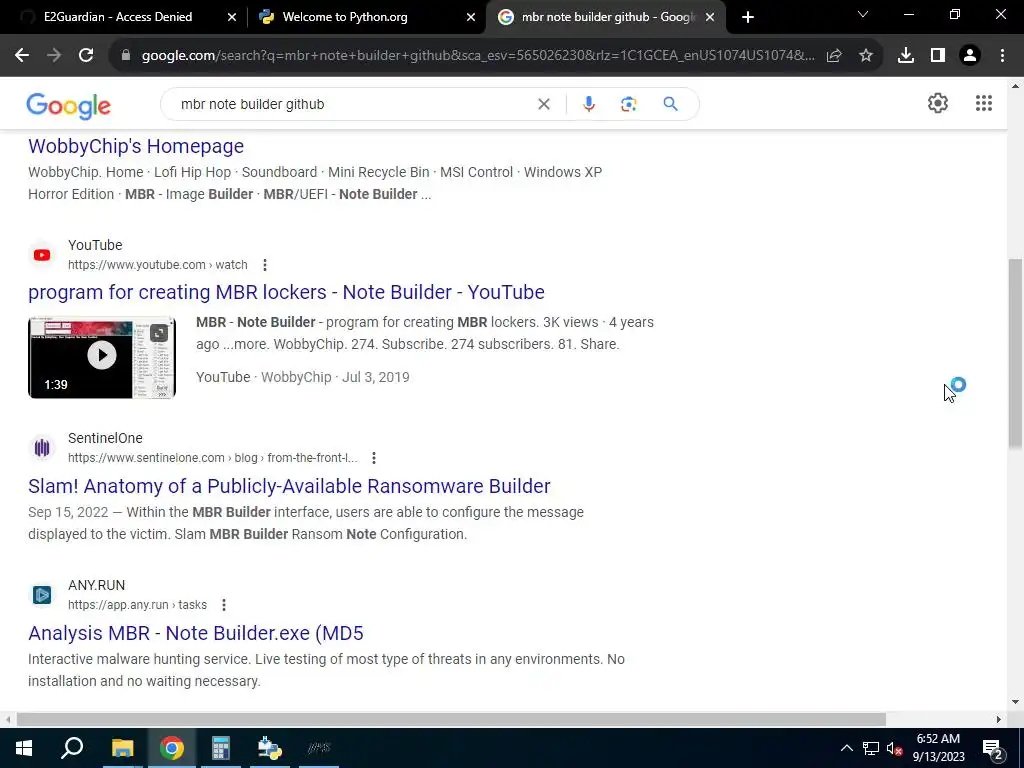Click the padlock site info icon
The height and width of the screenshot is (768, 1024).
pyautogui.click(x=126, y=56)
